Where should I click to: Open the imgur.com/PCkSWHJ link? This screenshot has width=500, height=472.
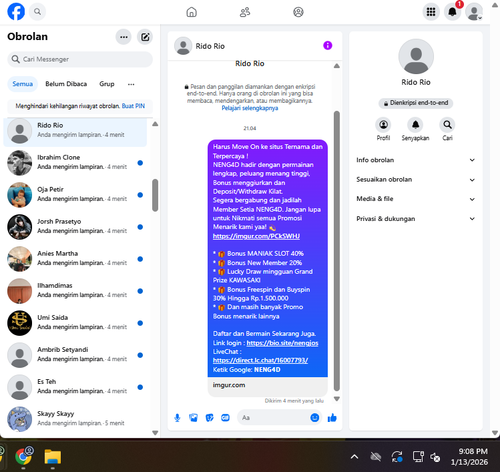[x=256, y=236]
